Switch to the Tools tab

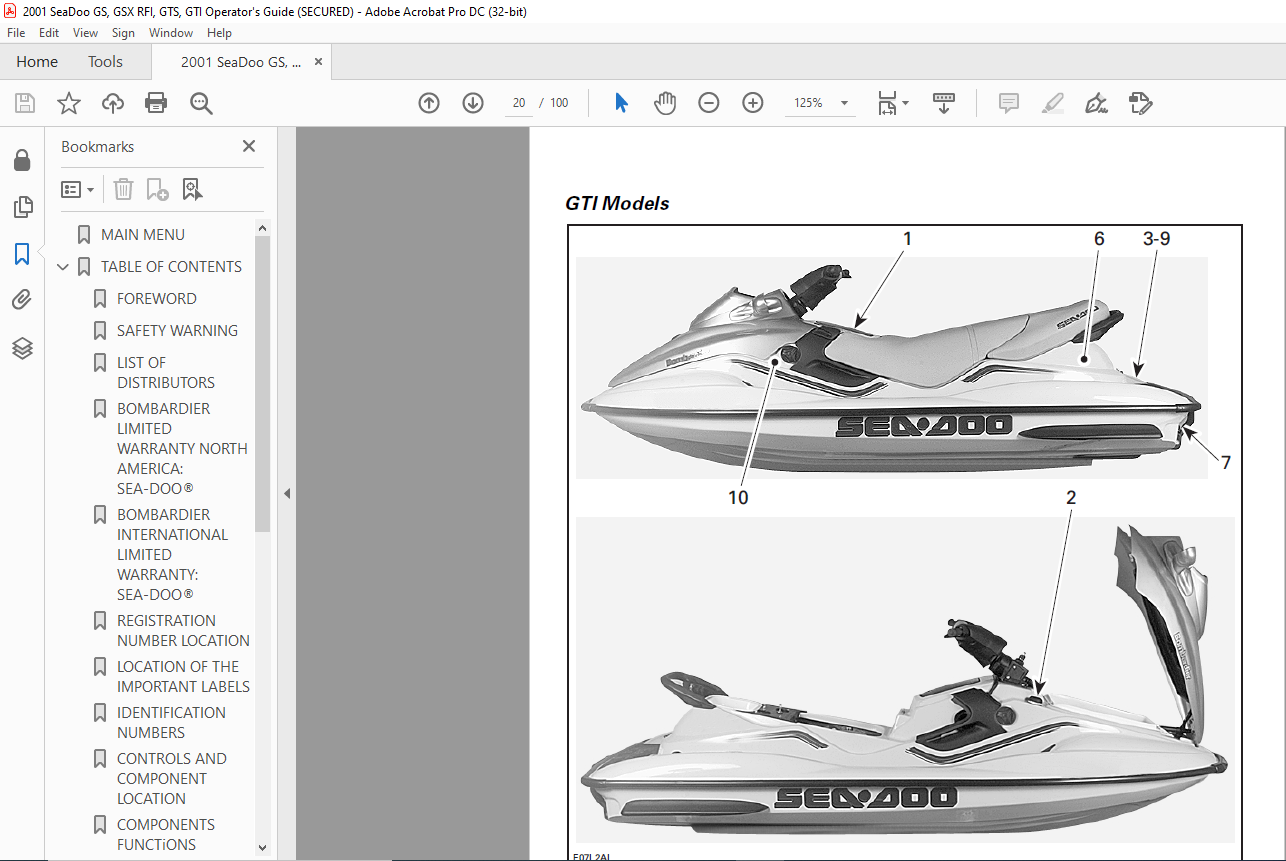pyautogui.click(x=105, y=62)
